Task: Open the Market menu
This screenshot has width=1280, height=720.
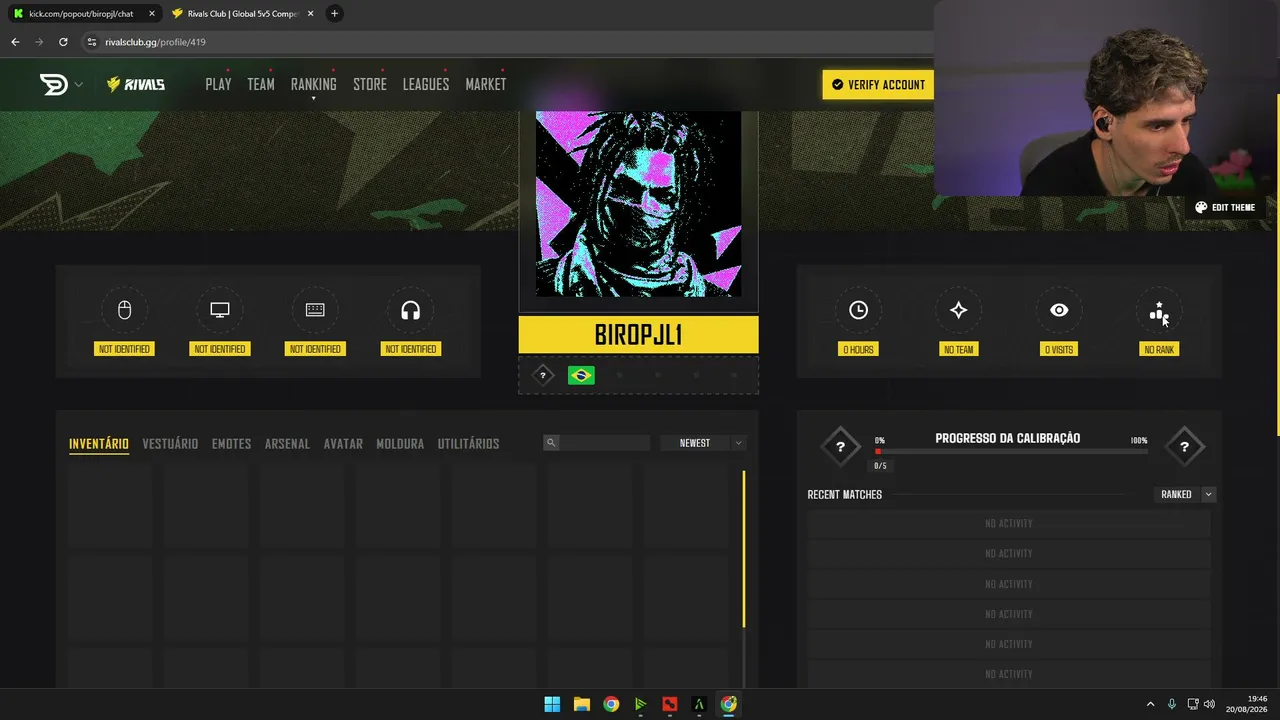Action: pyautogui.click(x=486, y=85)
